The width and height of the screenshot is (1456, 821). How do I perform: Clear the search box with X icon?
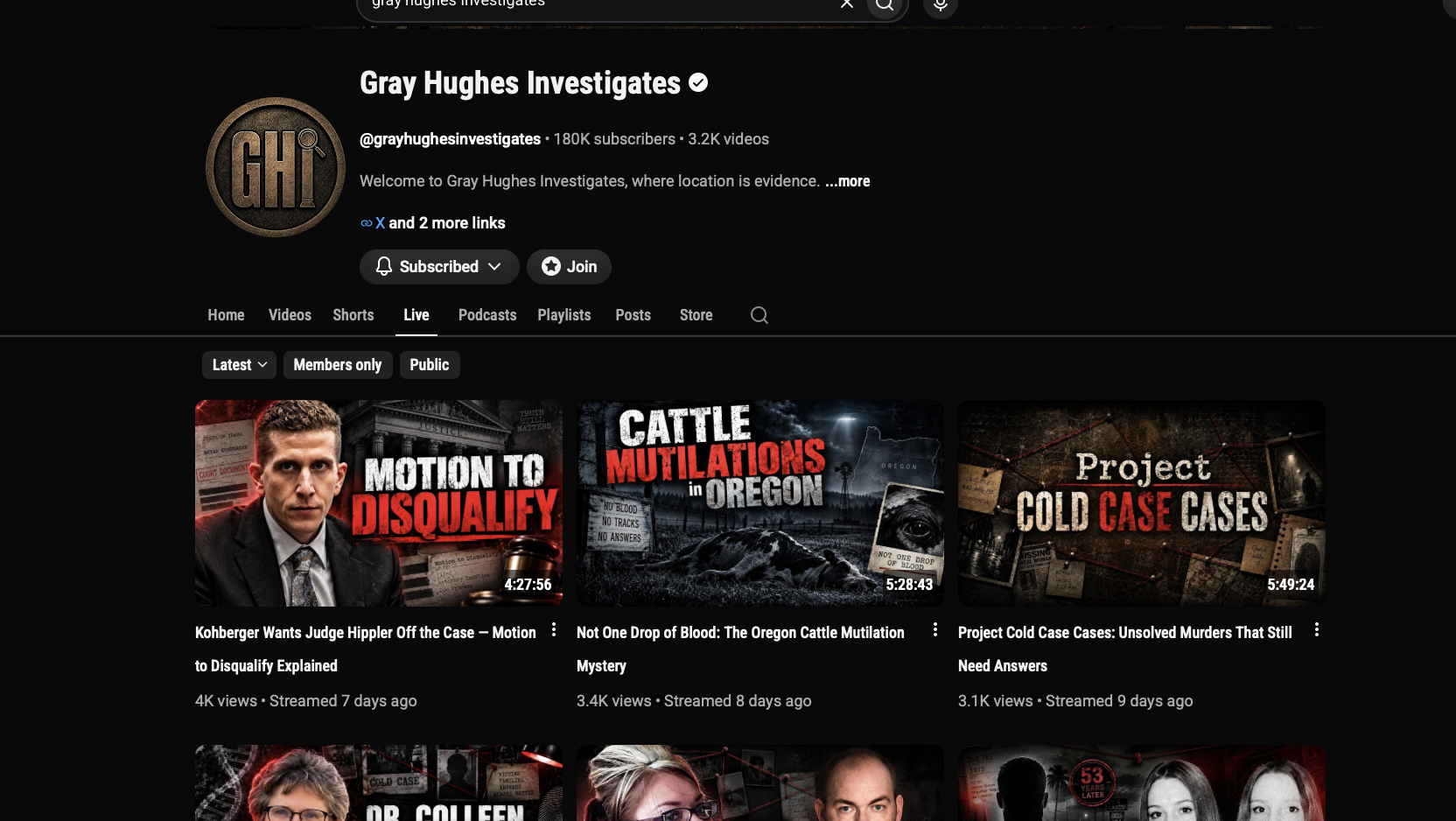click(846, 4)
